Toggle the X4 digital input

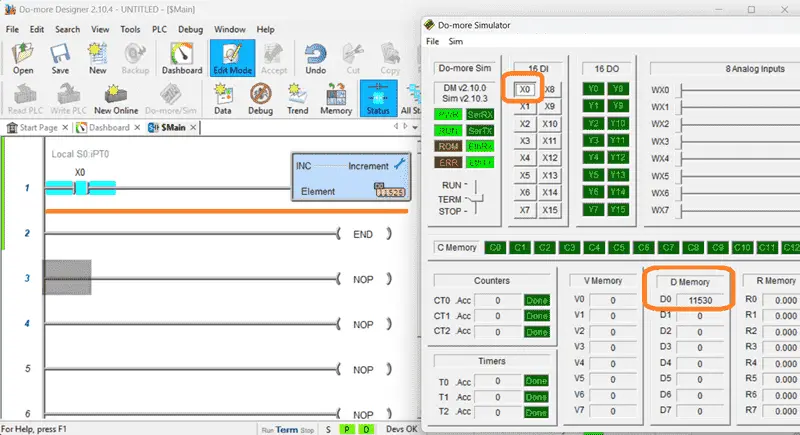point(524,158)
